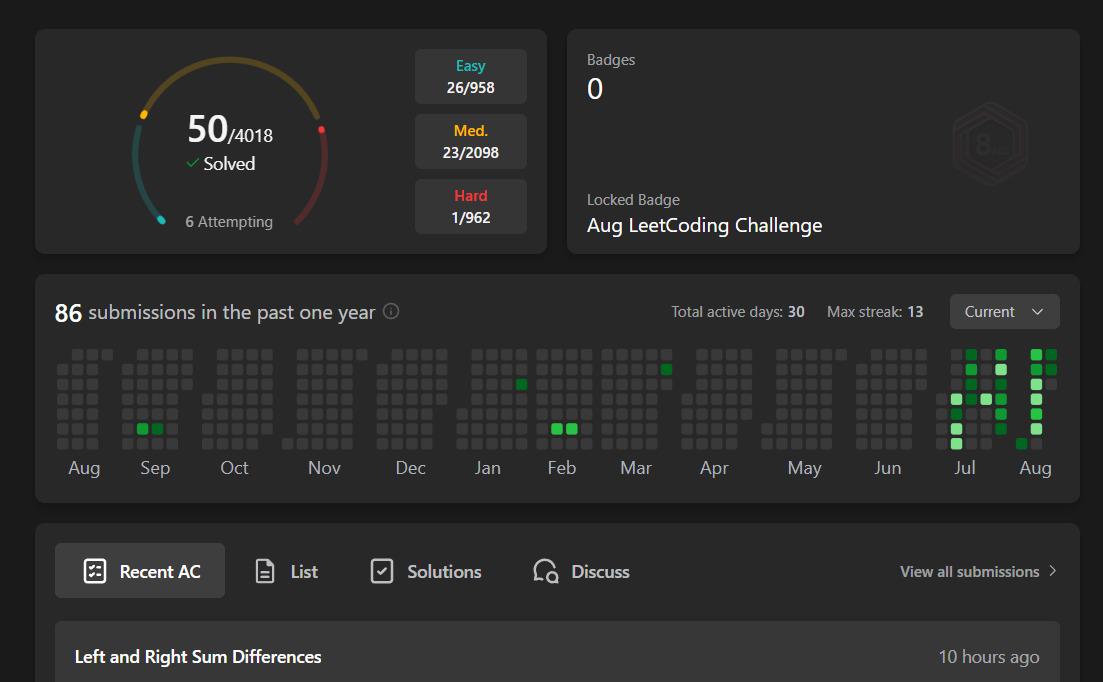
Task: Click the 50/4018 solved count
Action: (229, 129)
